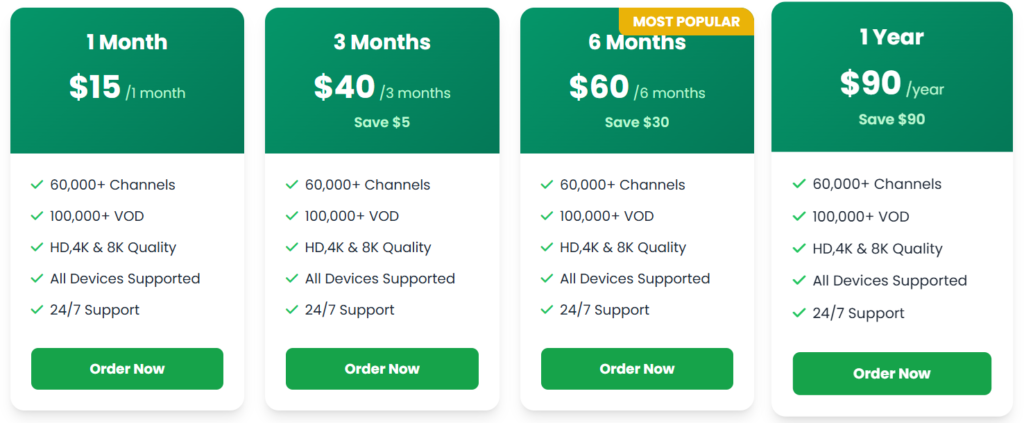Click checkmark beside 60,000+ Channels in 1 Month
Viewport: 1024px width, 423px height.
tap(37, 184)
